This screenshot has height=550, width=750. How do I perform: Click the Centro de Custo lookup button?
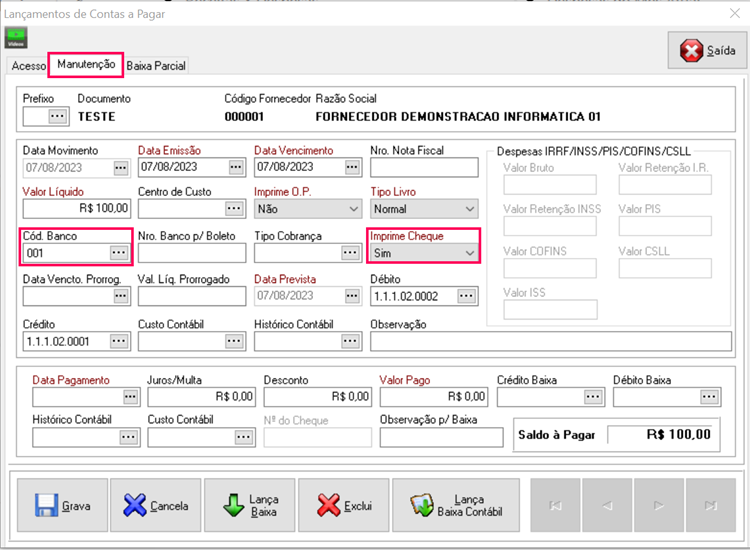(236, 209)
